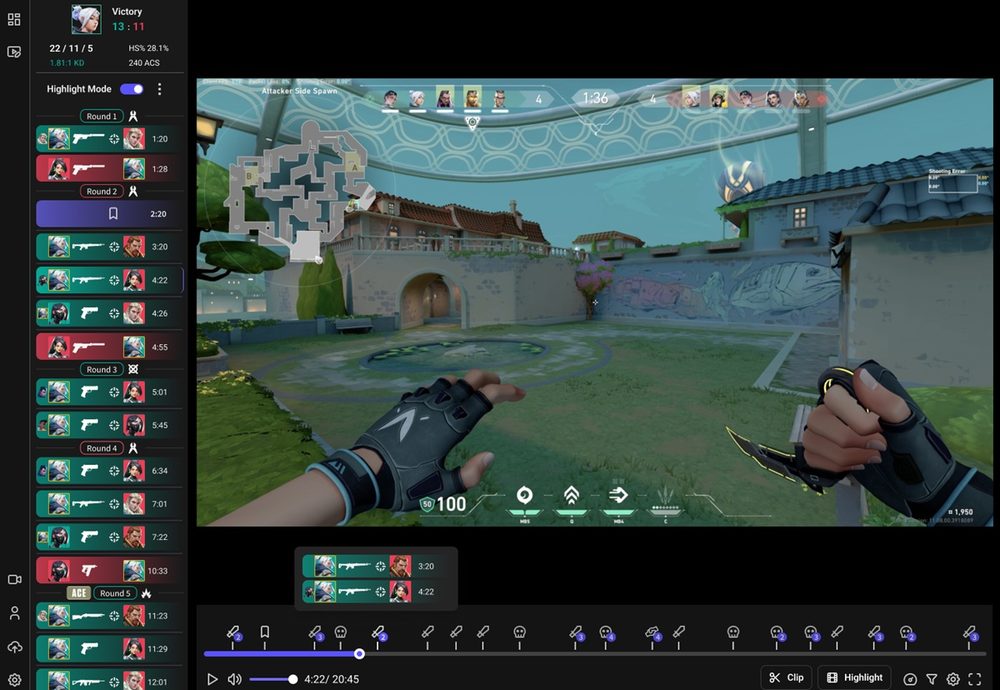Screen dimensions: 1000x690
Task: Click the camera recording icon in sidebar
Action: pos(14,579)
